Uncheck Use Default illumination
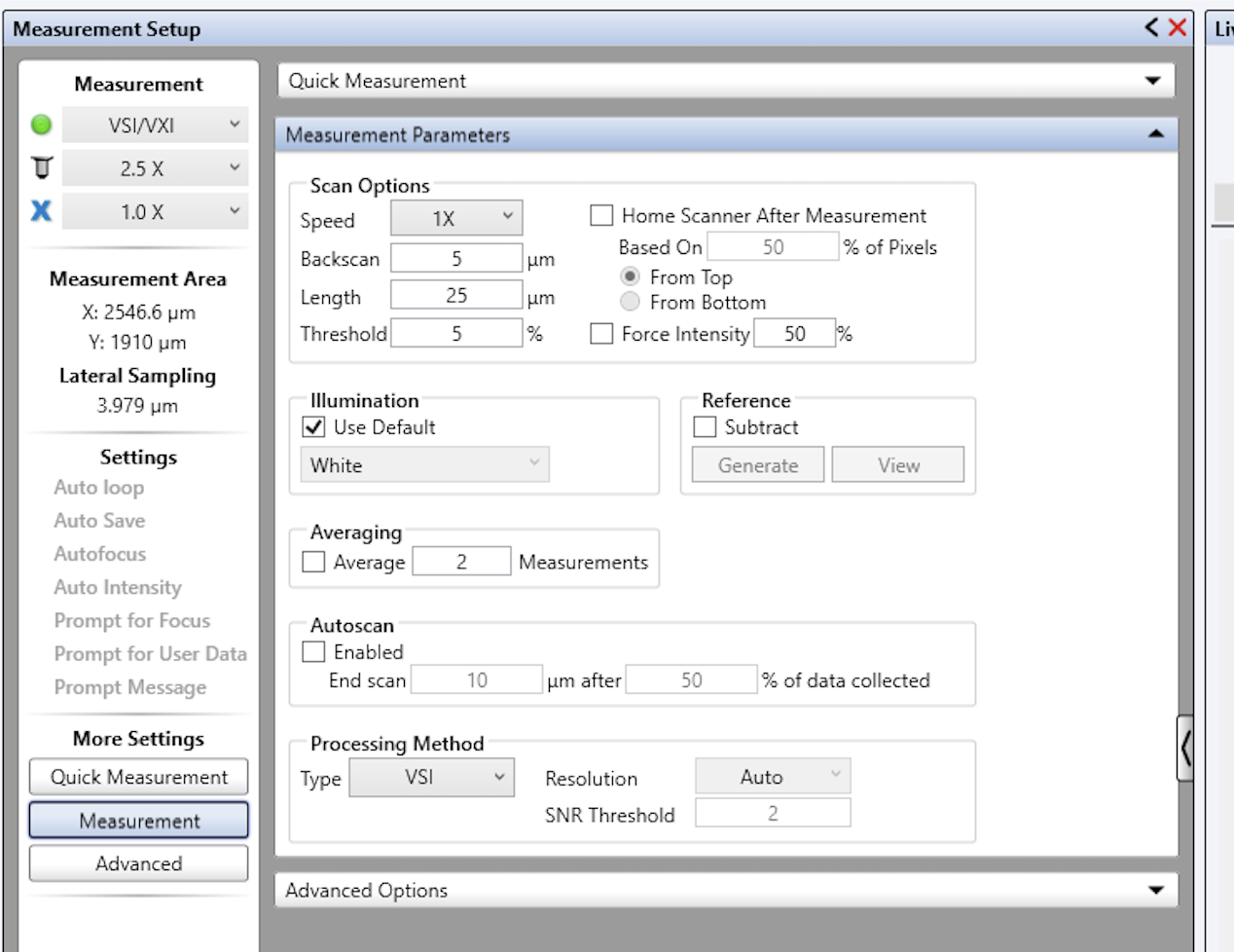The height and width of the screenshot is (952, 1234). click(x=314, y=427)
